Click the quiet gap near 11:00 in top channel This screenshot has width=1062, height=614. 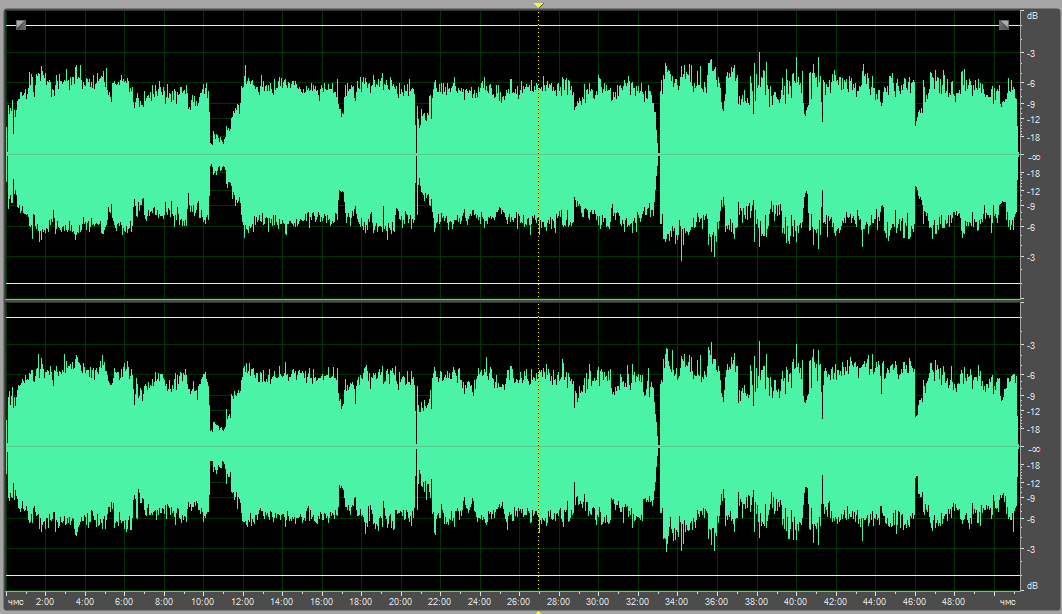pos(218,155)
